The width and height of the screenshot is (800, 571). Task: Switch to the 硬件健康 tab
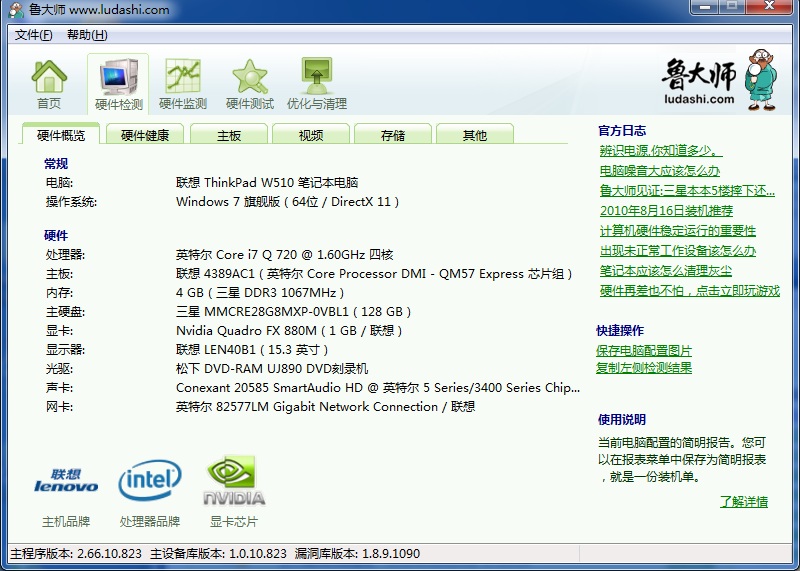click(145, 135)
